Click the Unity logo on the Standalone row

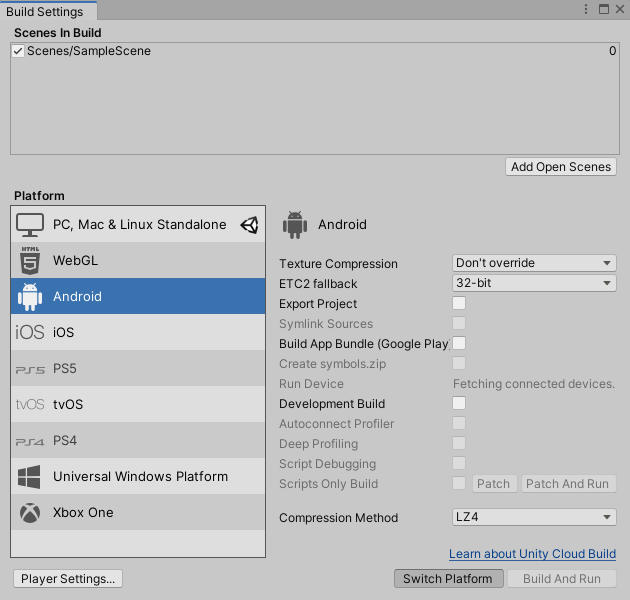249,225
